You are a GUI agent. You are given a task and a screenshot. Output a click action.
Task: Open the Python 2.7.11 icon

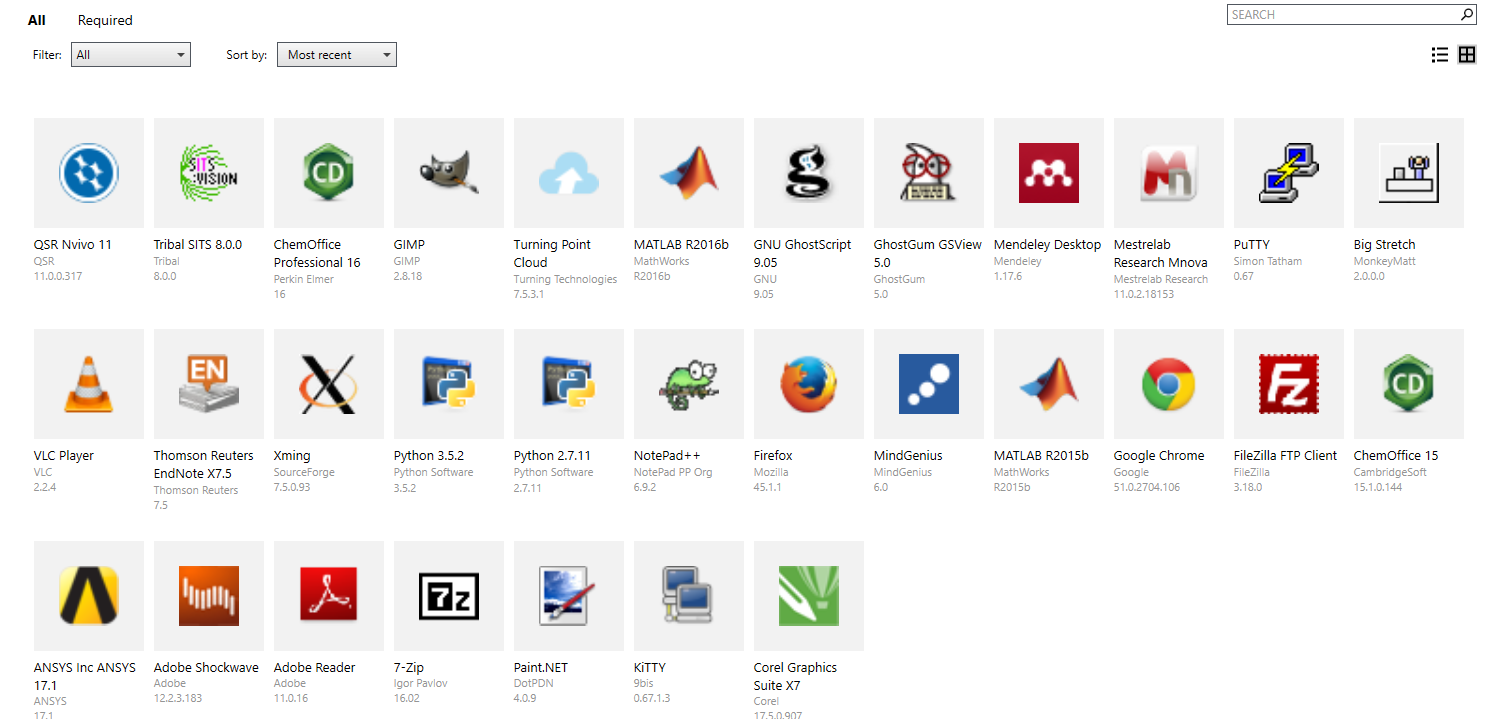coord(569,384)
